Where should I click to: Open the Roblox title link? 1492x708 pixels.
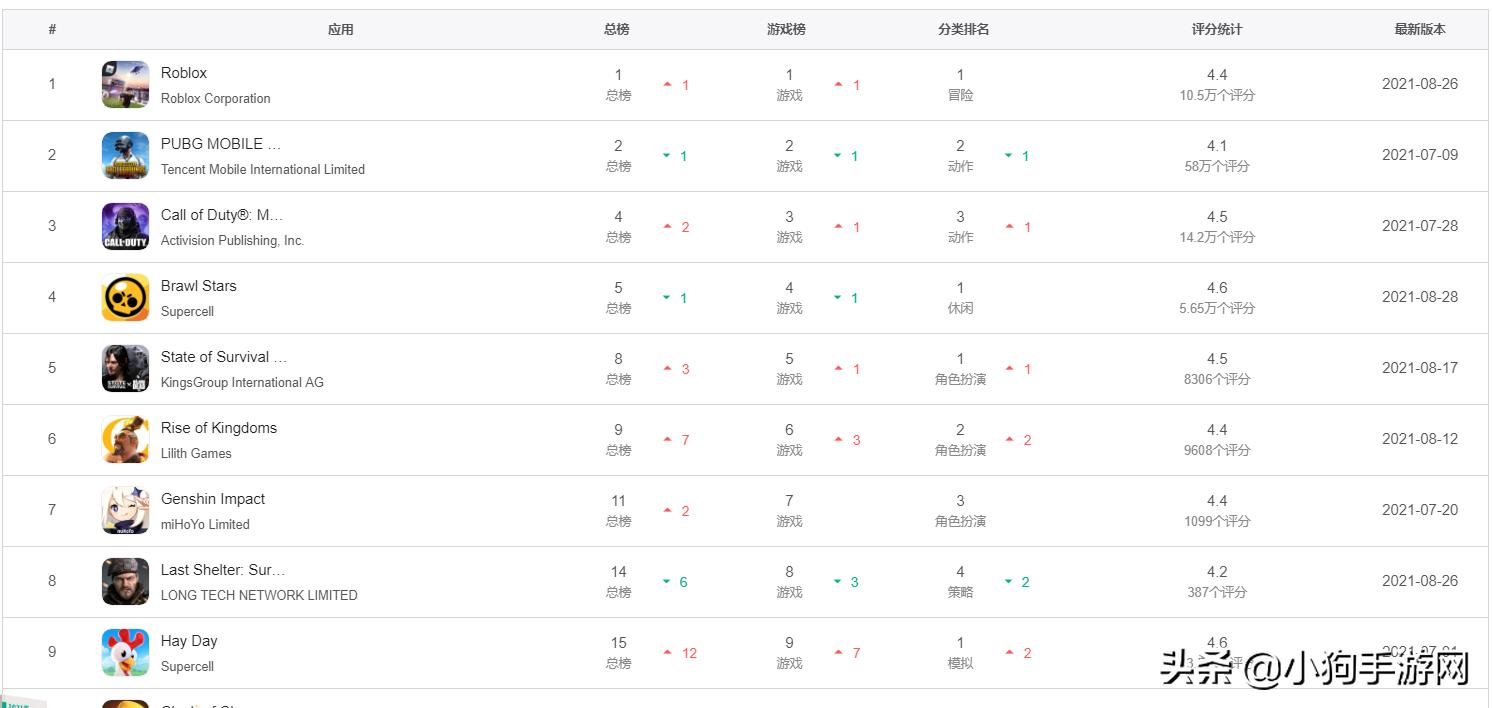click(x=184, y=73)
